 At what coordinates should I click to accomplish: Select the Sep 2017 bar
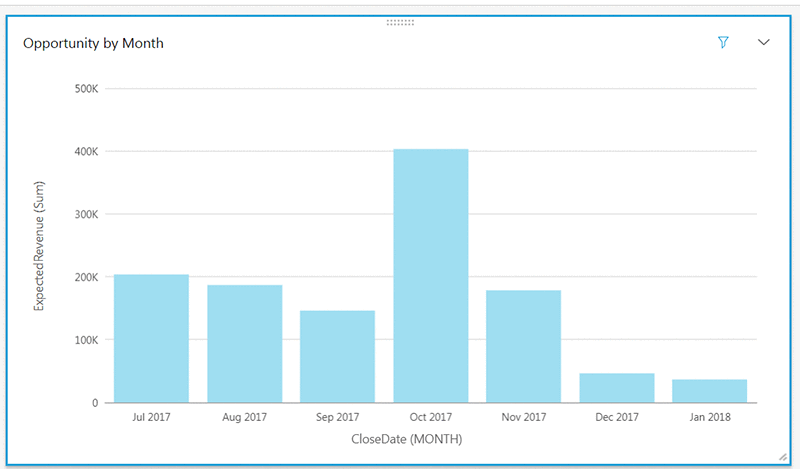(x=337, y=357)
